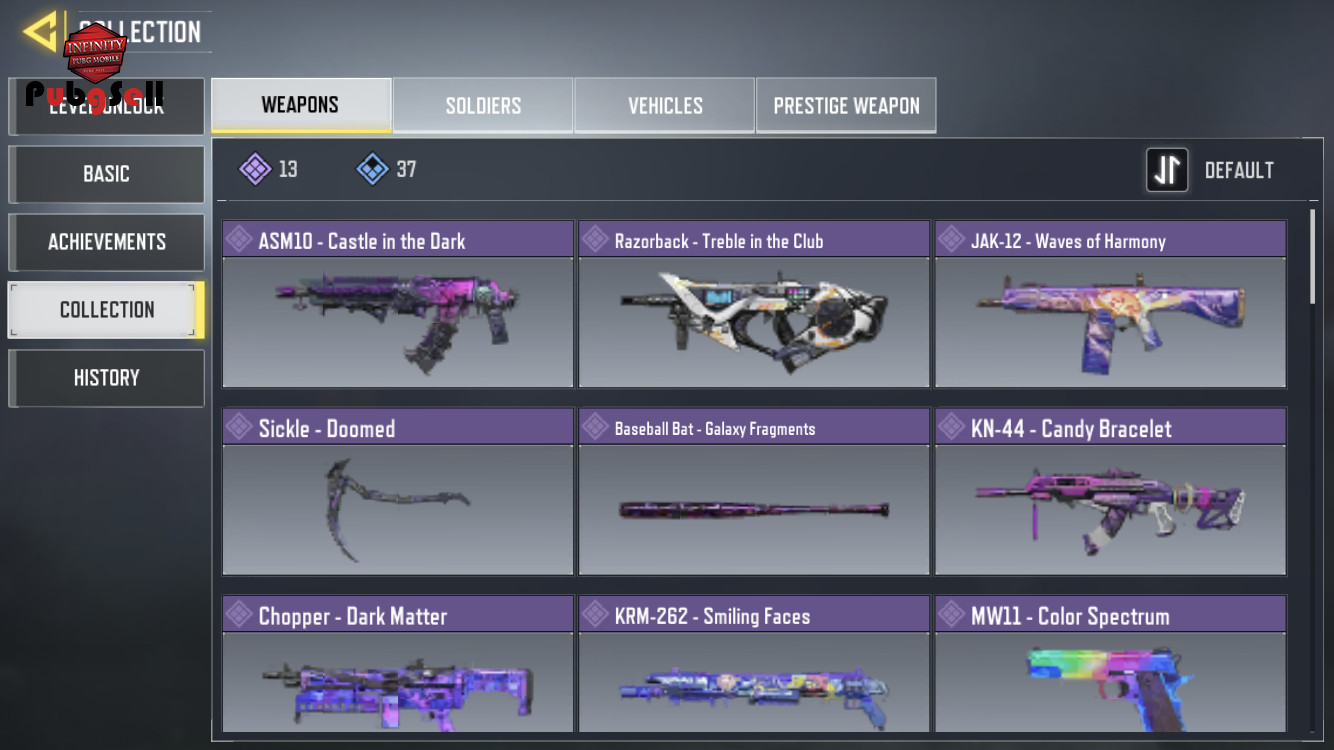Click rarity icon beside Razorback title
Image resolution: width=1334 pixels, height=750 pixels.
[x=595, y=239]
